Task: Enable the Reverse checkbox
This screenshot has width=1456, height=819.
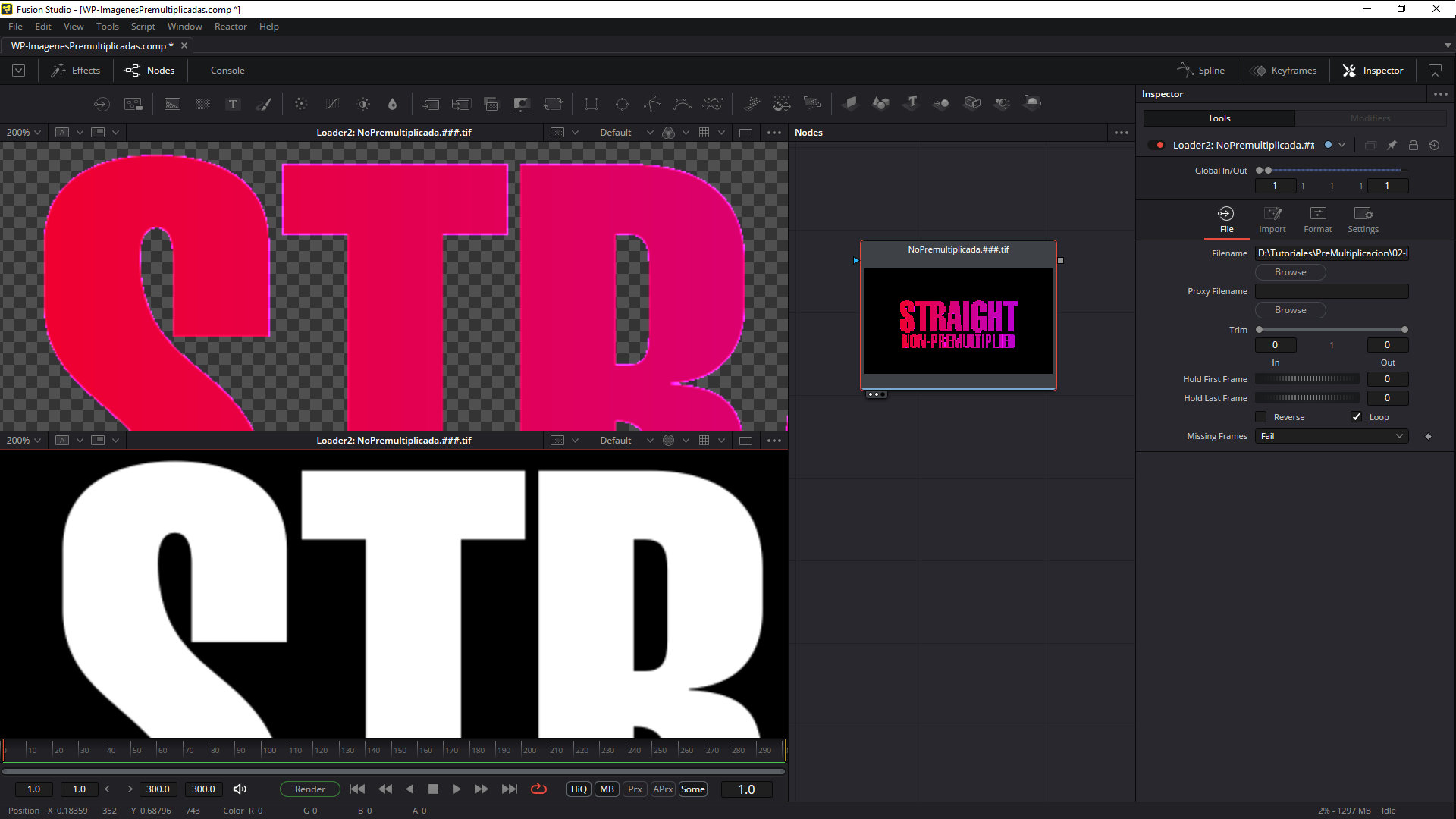Action: (1261, 417)
